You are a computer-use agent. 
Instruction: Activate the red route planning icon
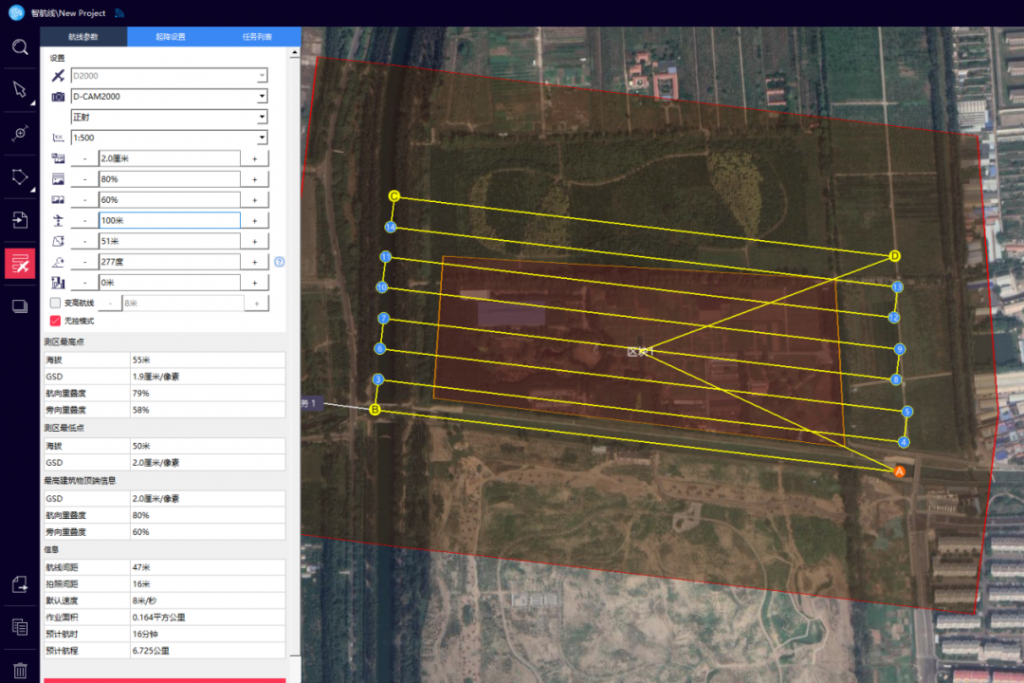19,263
